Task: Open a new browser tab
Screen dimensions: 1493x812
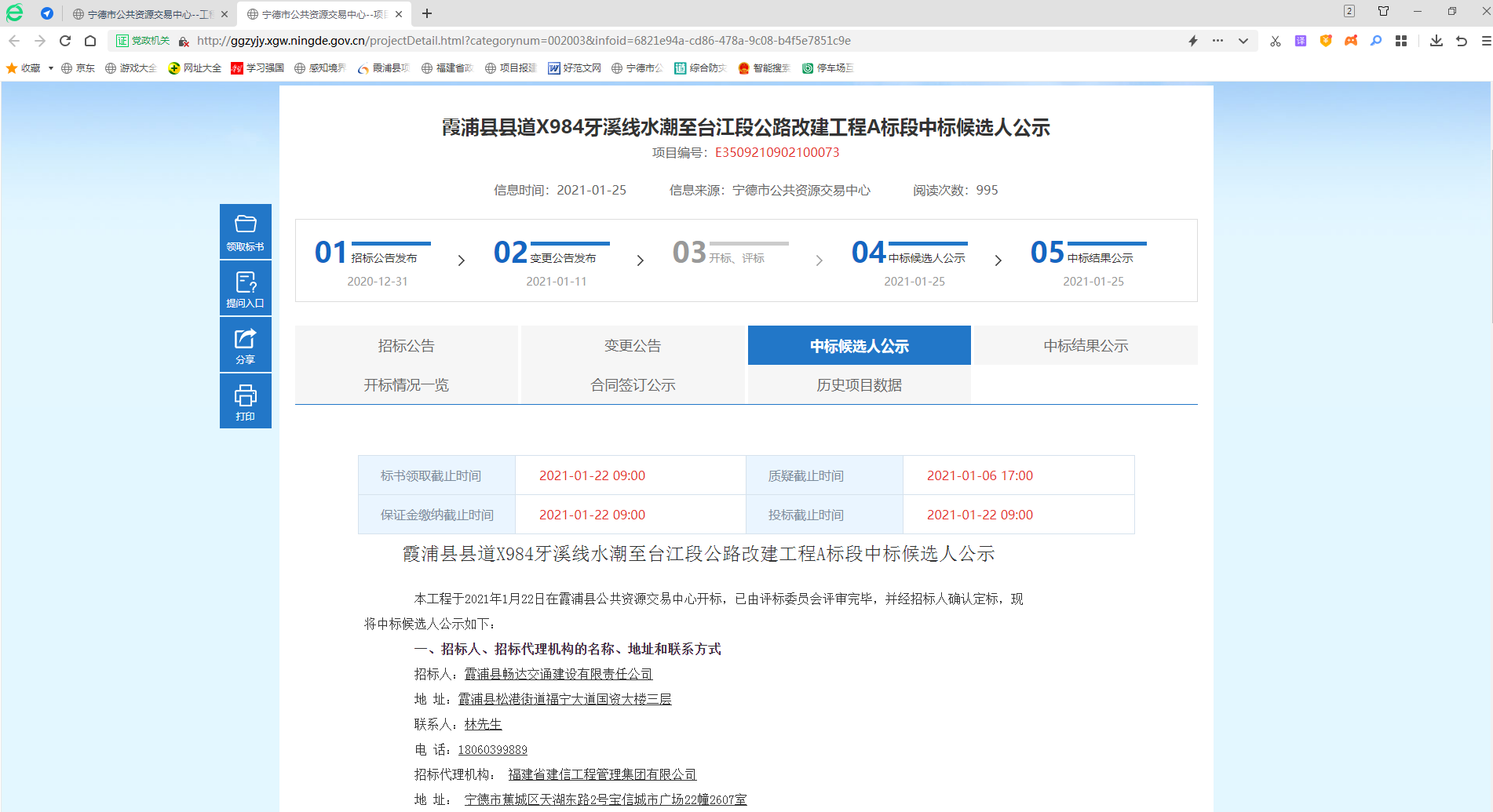Action: point(427,13)
